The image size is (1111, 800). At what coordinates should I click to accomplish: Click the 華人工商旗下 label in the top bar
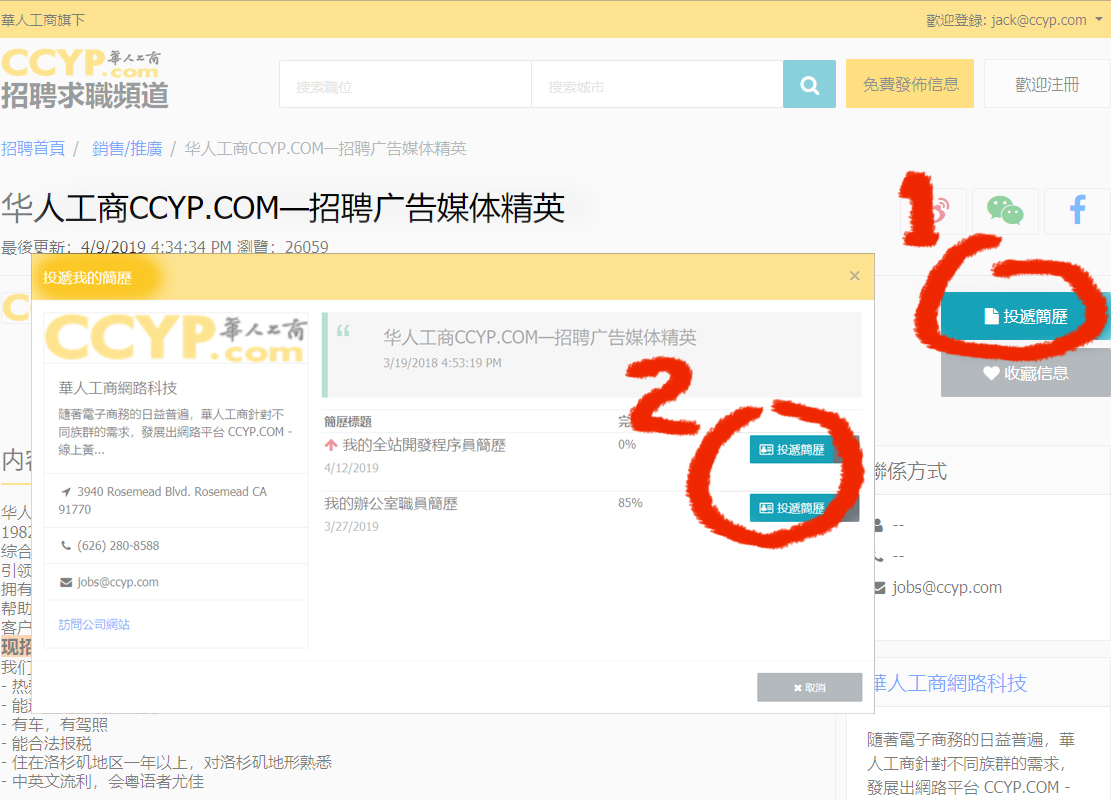[43, 20]
